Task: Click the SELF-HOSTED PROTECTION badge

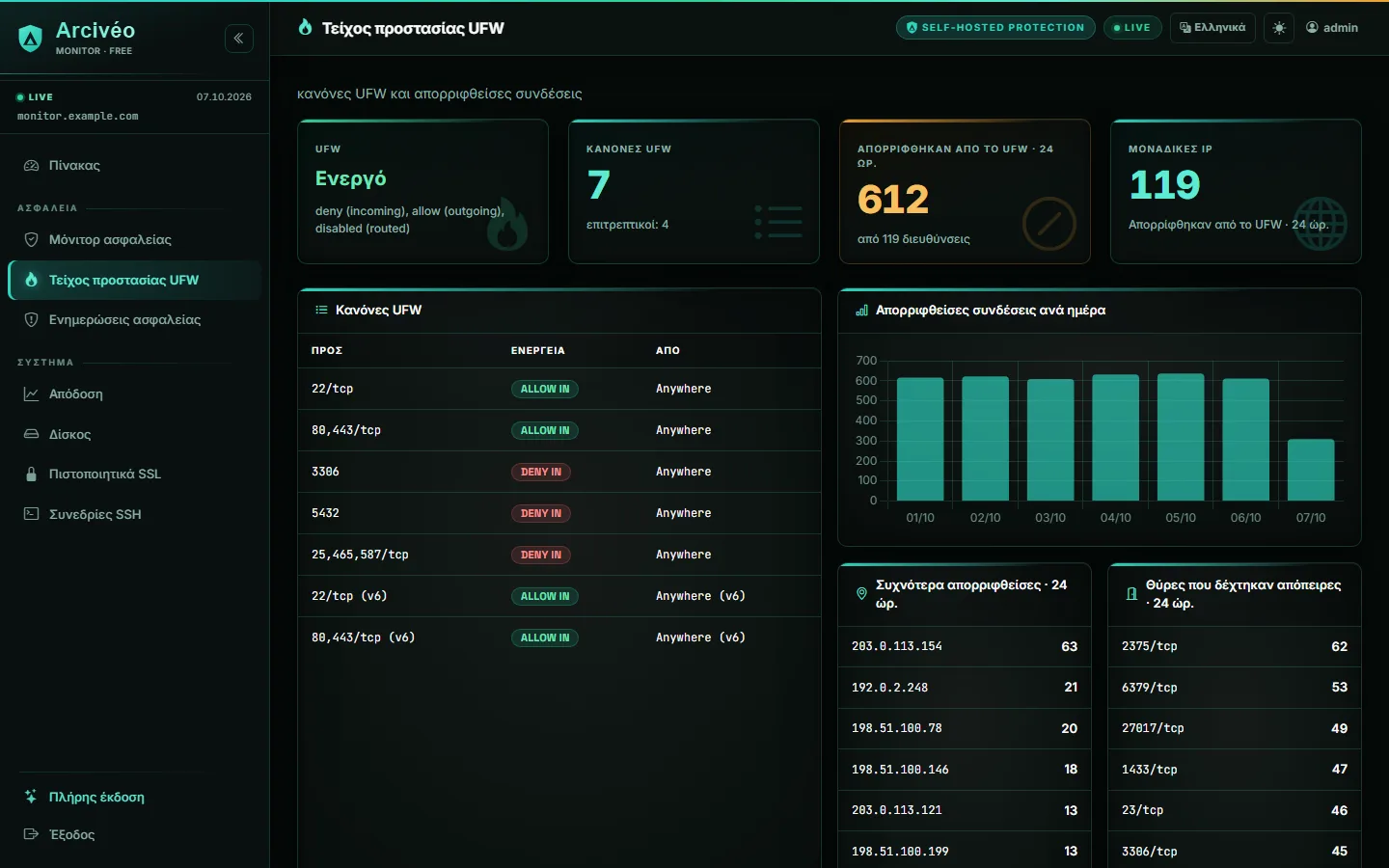Action: (x=995, y=28)
